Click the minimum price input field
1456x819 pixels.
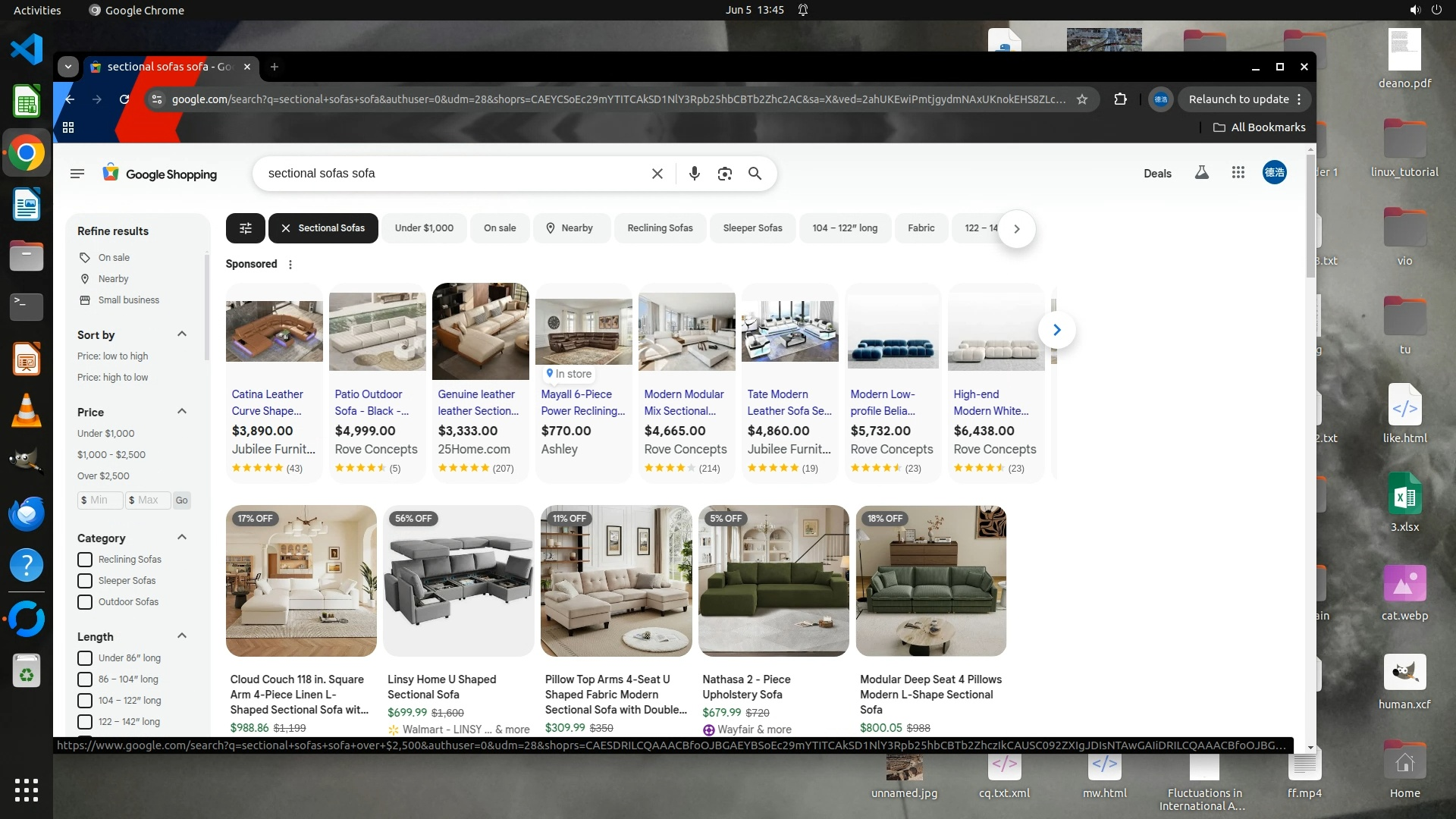point(101,500)
